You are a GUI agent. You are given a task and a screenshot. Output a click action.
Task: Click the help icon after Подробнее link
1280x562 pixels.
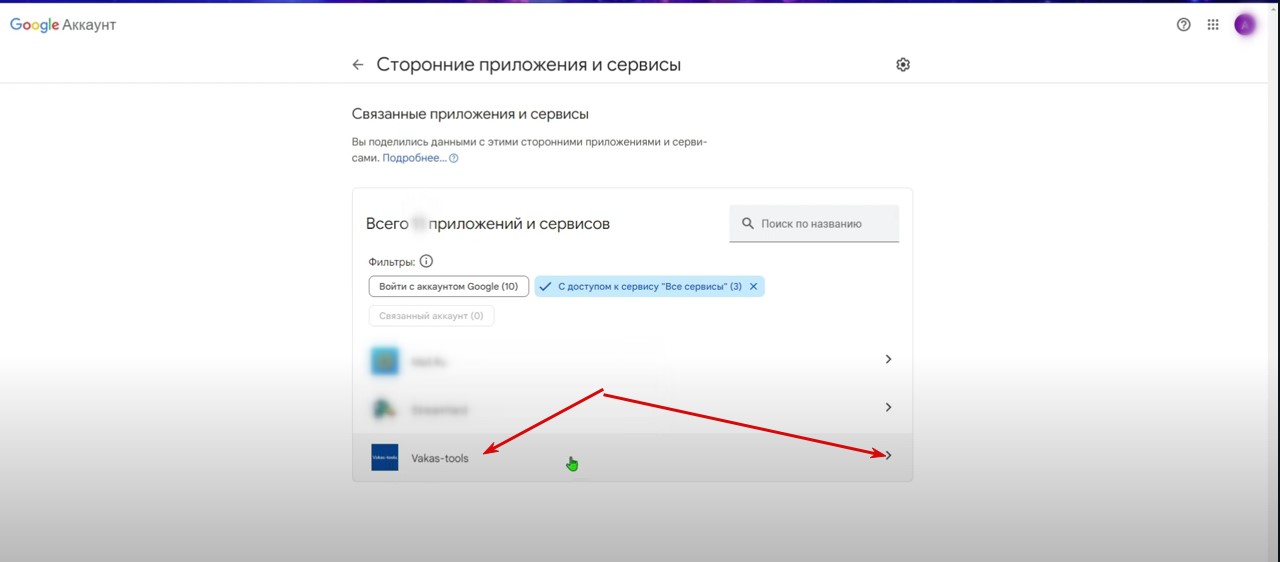point(454,158)
